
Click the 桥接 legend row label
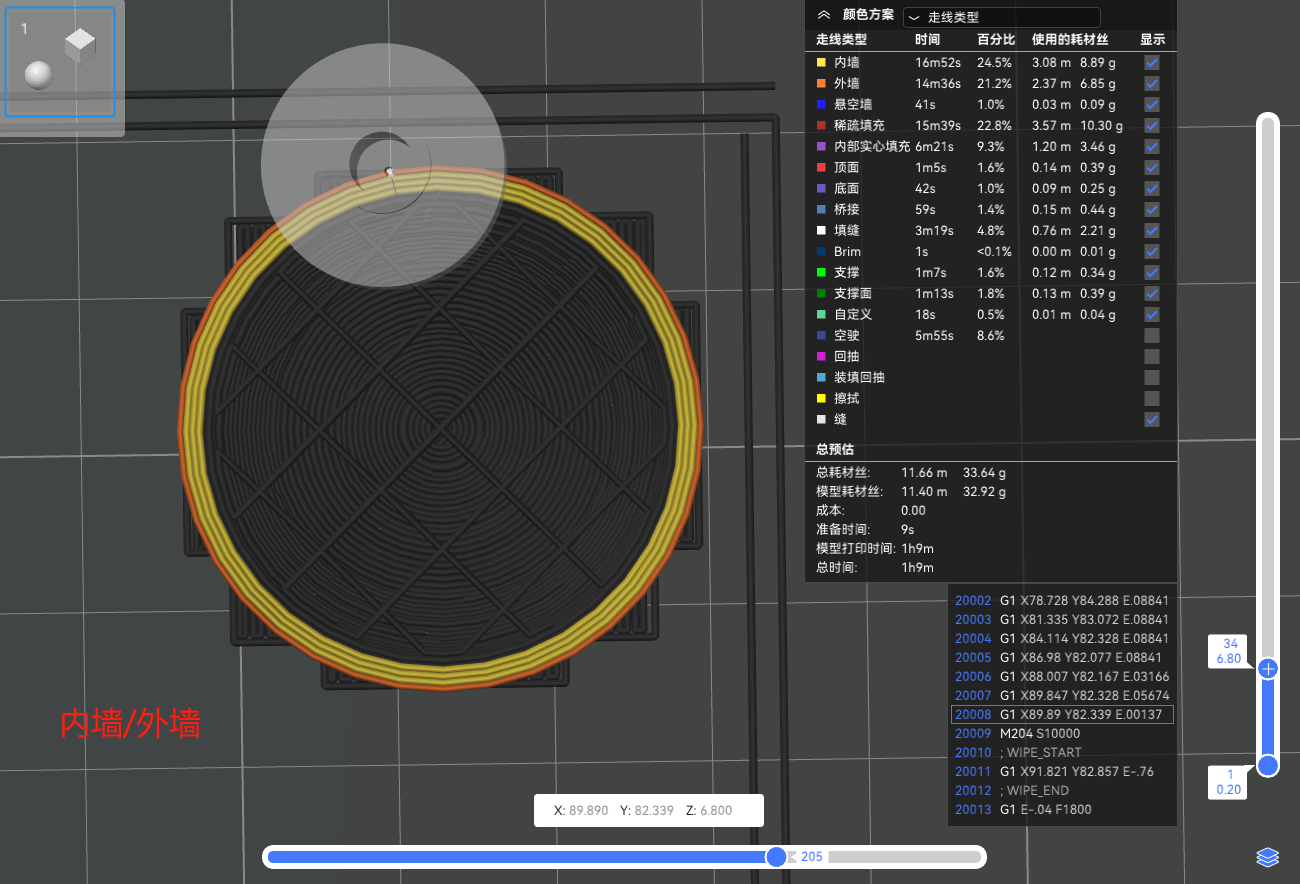click(x=846, y=210)
